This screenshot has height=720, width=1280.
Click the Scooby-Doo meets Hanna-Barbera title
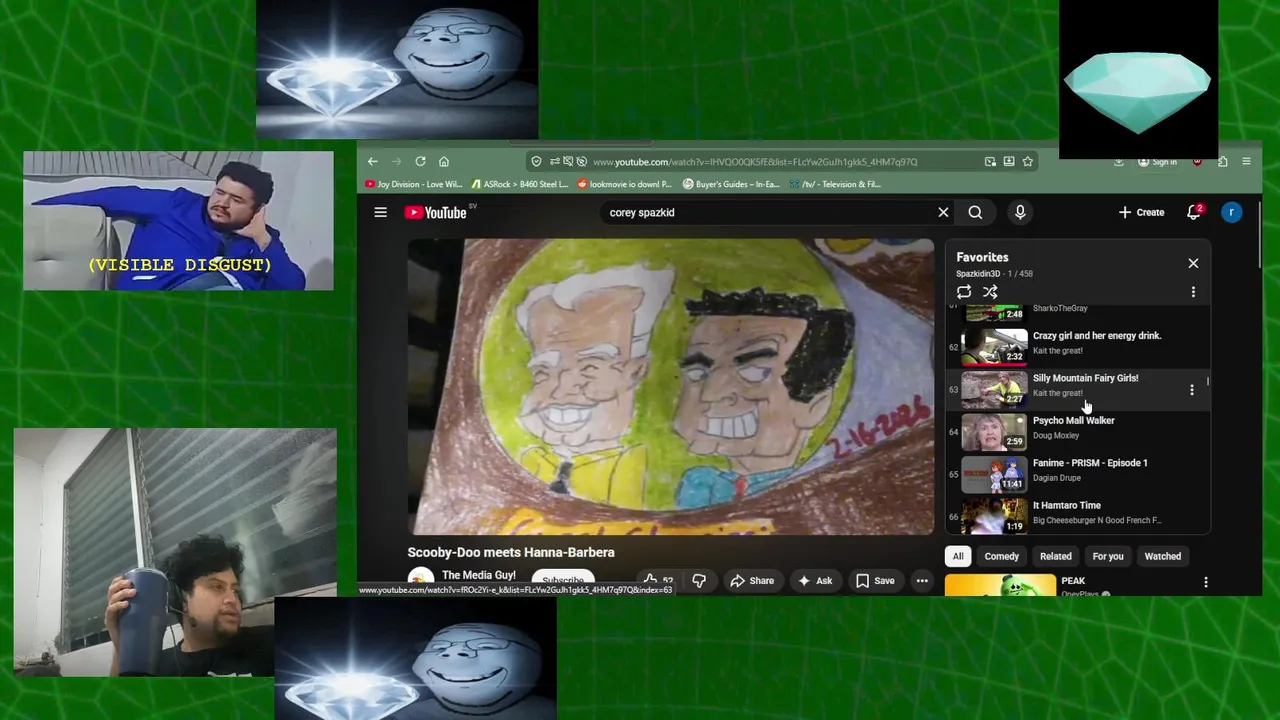pos(511,552)
